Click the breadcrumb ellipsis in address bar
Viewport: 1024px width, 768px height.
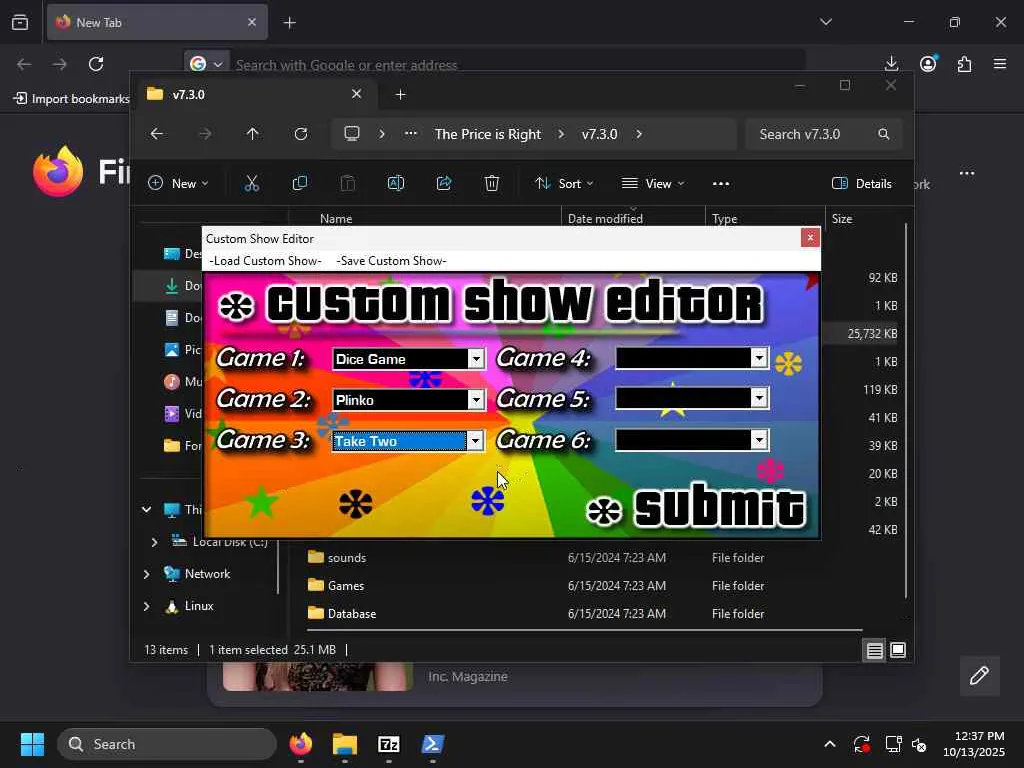[411, 134]
